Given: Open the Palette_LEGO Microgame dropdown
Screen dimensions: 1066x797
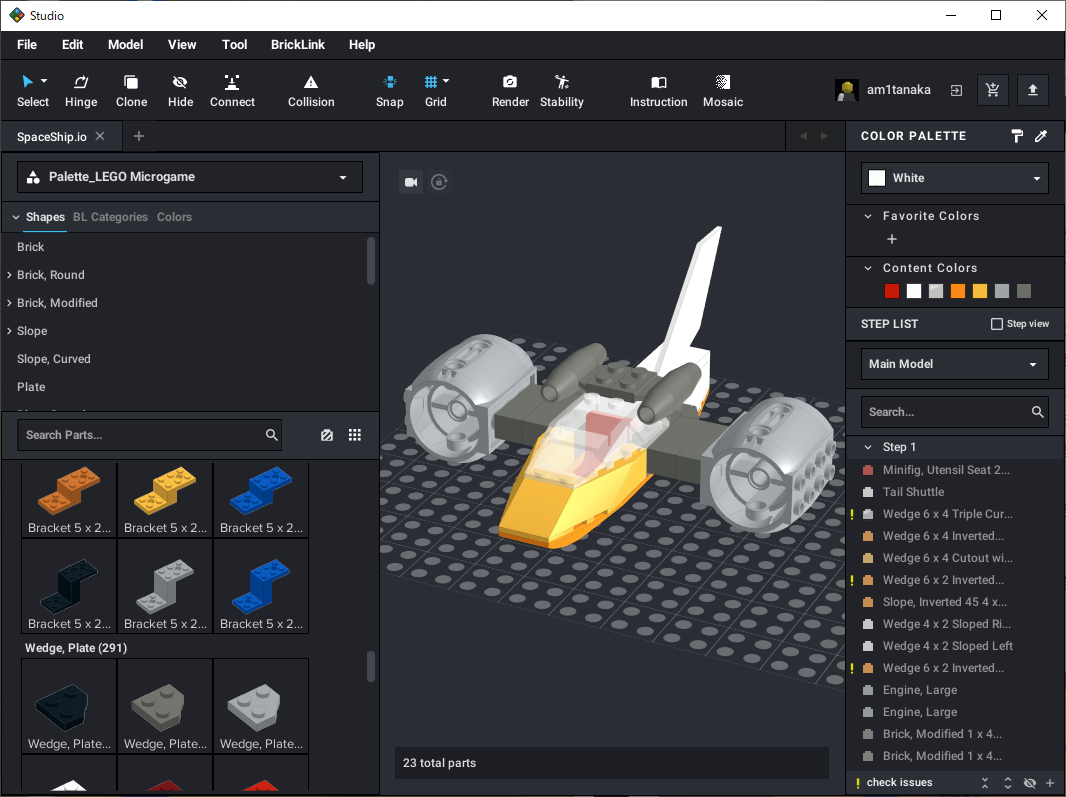Looking at the screenshot, I should pyautogui.click(x=190, y=177).
